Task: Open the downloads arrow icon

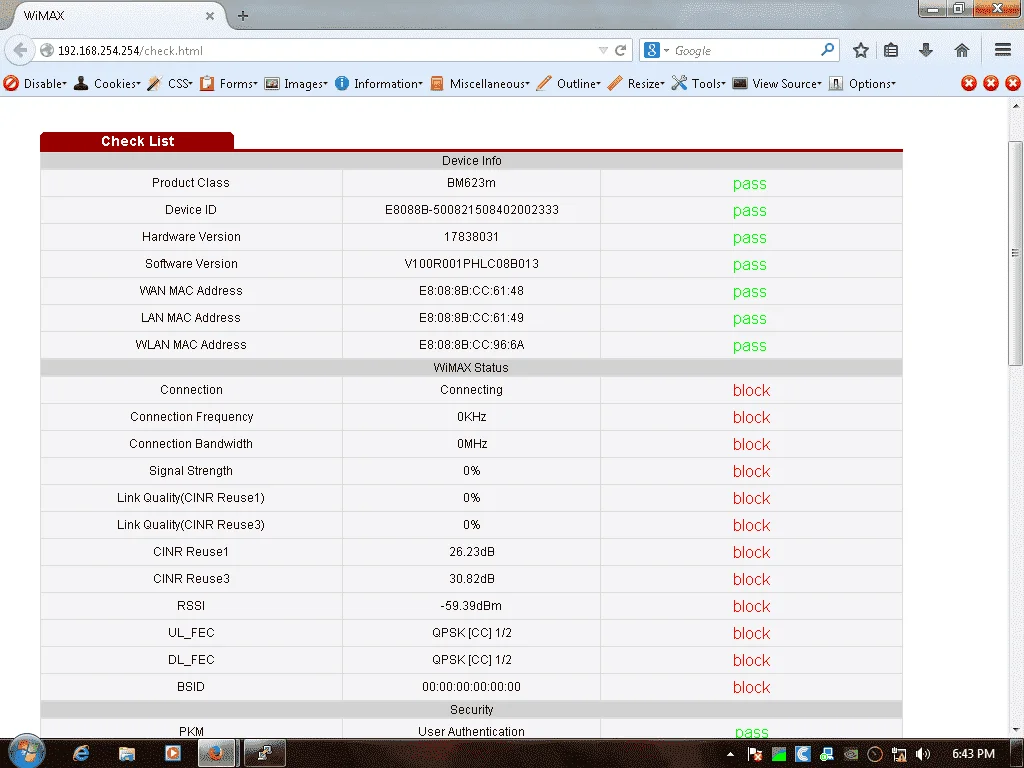Action: [x=925, y=50]
